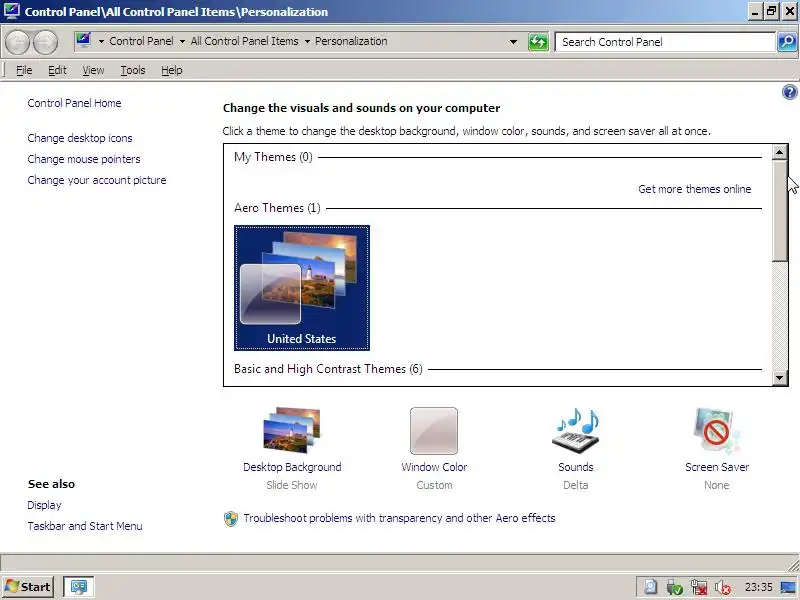Click the Desktop Background label

pos(292,467)
